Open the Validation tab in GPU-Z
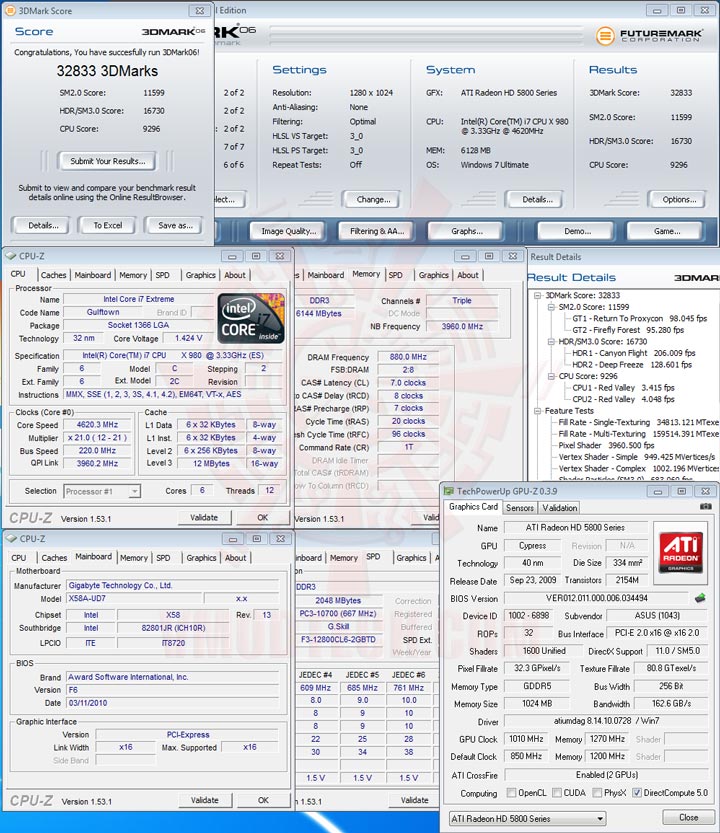720x833 pixels. tap(560, 508)
